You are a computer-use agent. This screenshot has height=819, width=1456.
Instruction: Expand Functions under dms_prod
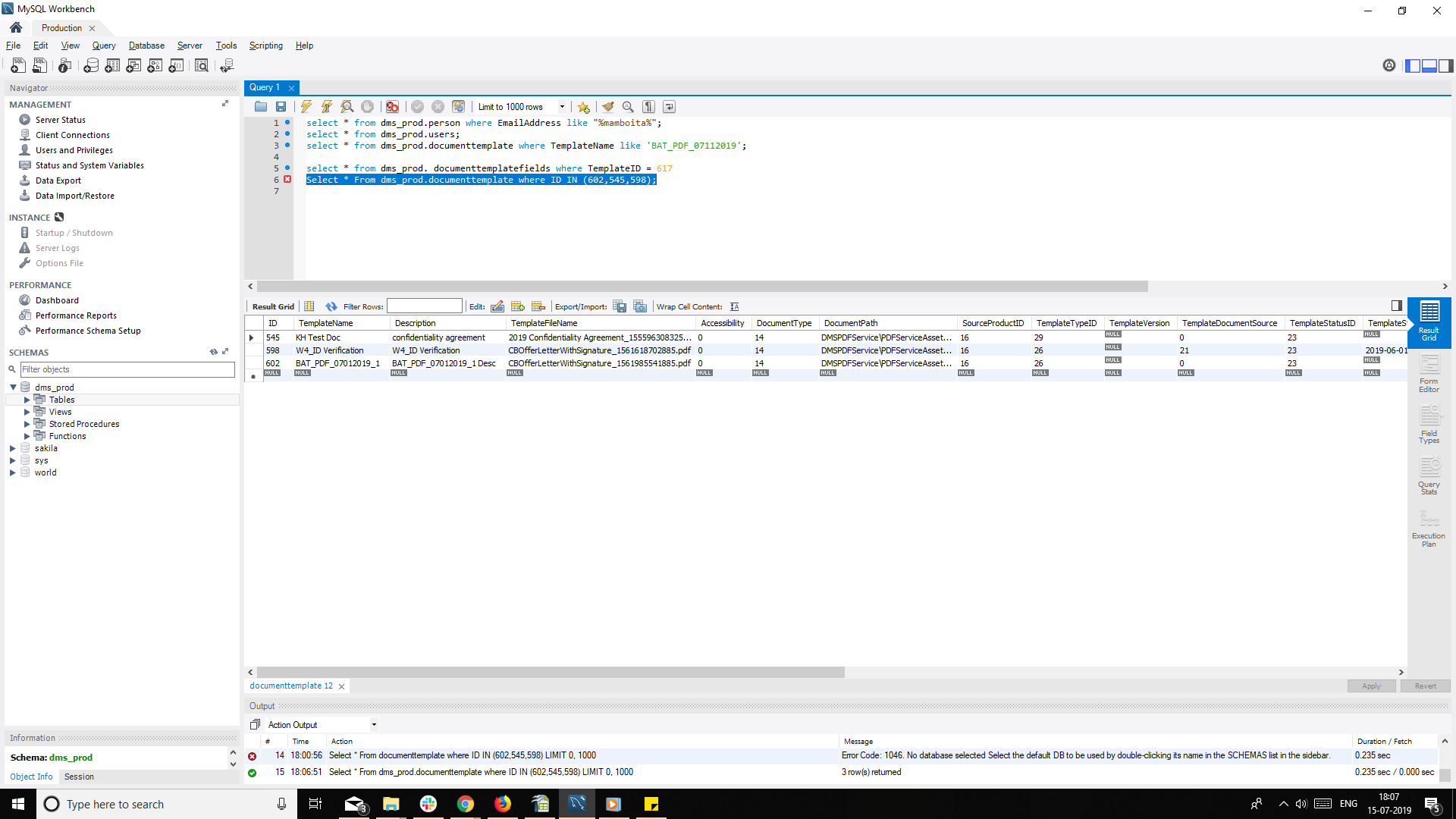[27, 436]
